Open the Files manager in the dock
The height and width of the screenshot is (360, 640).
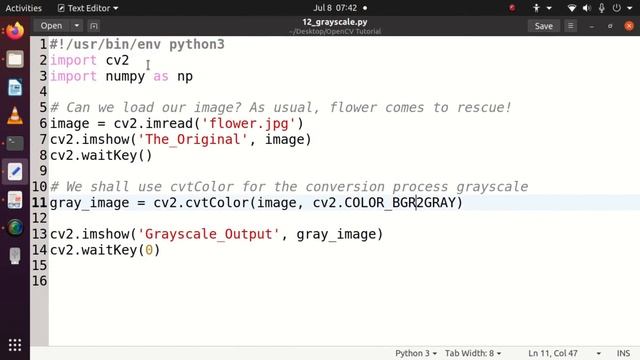(x=15, y=60)
